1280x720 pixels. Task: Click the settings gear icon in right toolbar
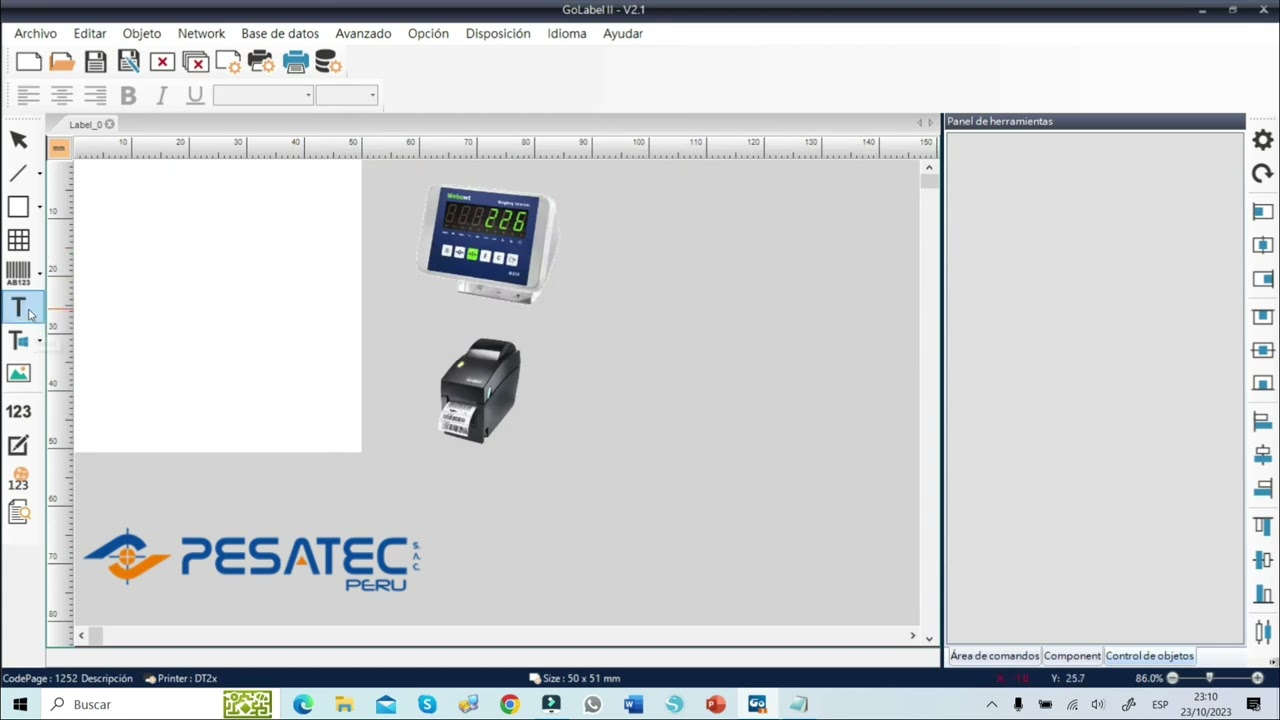coord(1263,140)
